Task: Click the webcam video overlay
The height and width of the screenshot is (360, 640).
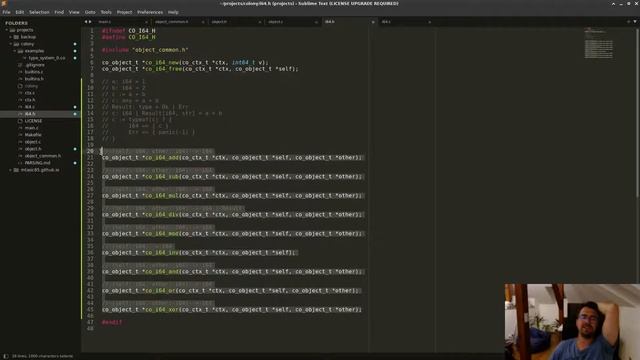Action: [x=572, y=322]
